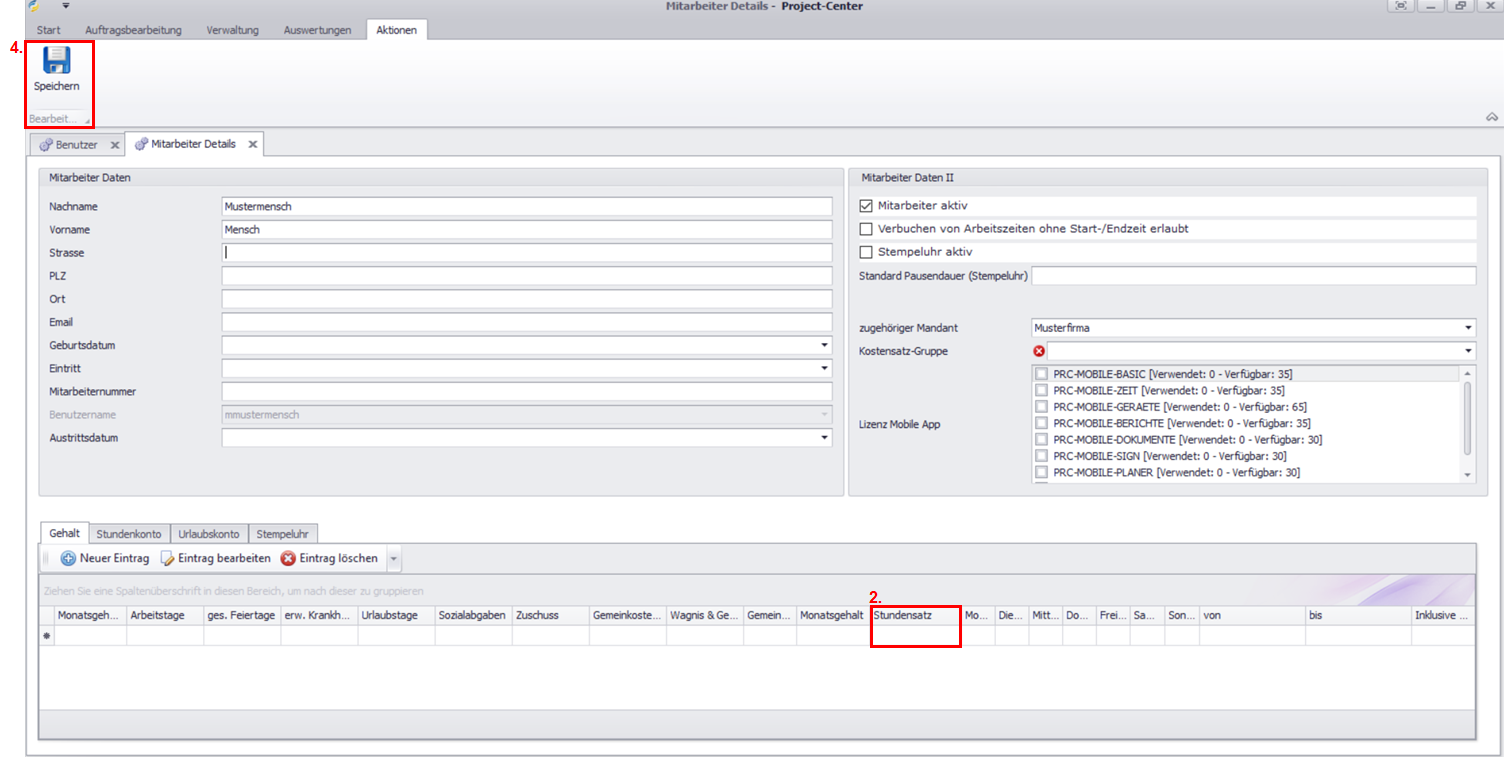The width and height of the screenshot is (1504, 757).
Task: Close the Mitarbeiter Details tab
Action: [253, 145]
